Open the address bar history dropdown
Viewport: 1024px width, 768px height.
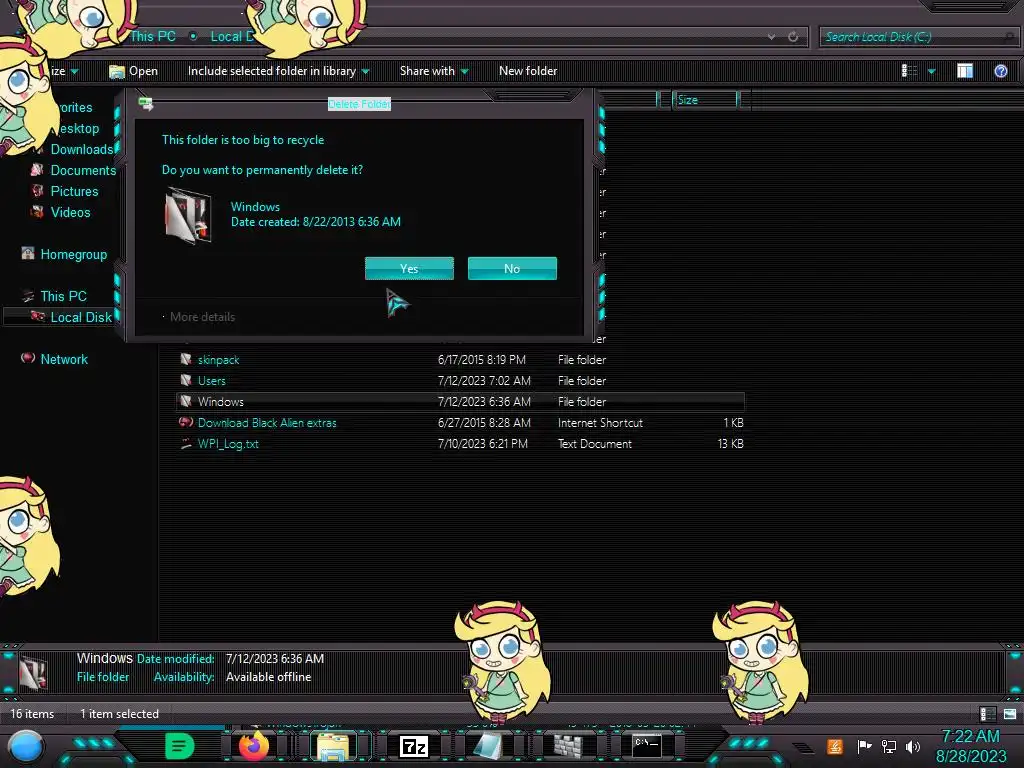click(772, 37)
